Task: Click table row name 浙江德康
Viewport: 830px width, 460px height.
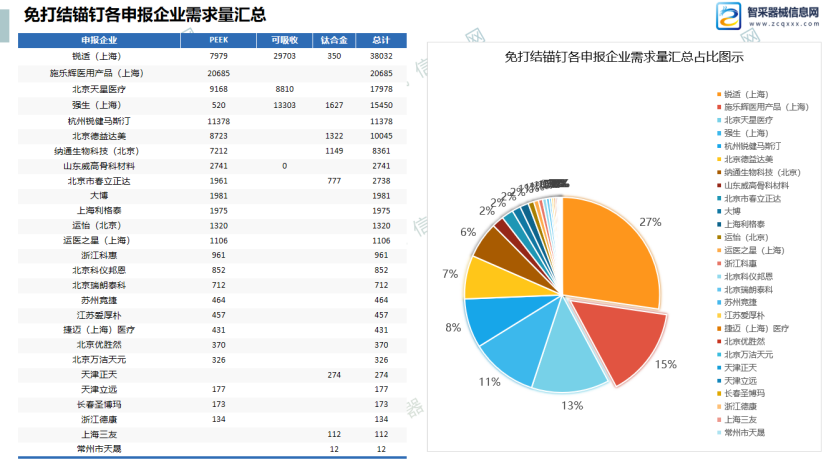Action: click(99, 419)
